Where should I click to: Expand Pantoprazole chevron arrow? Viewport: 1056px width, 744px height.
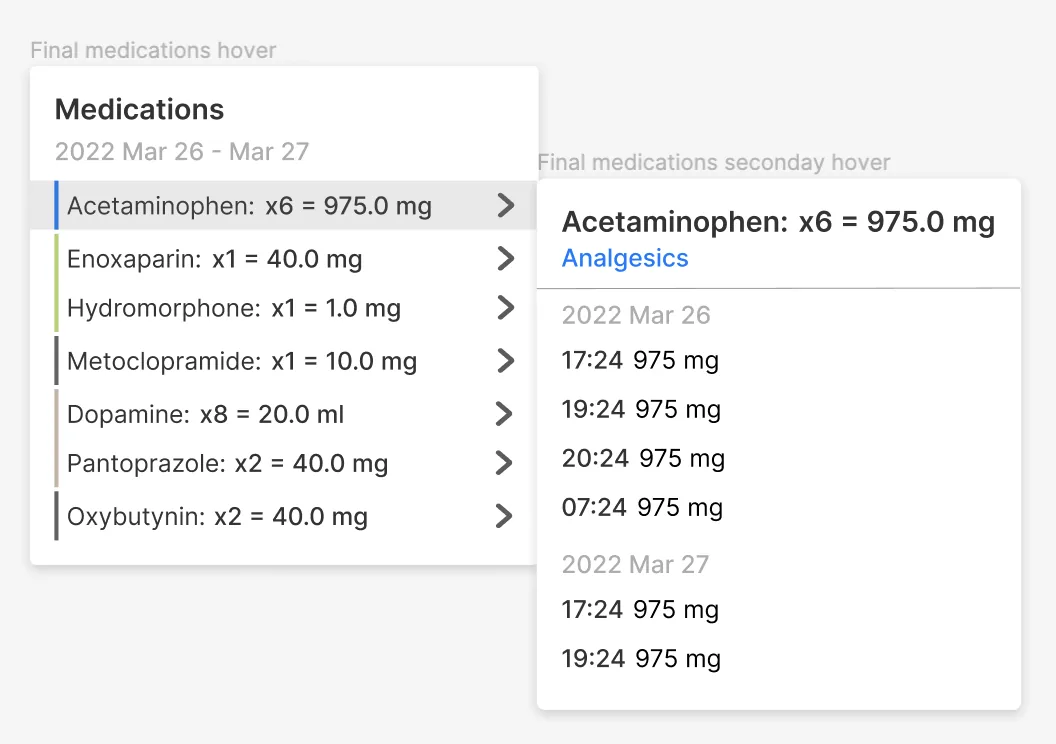504,463
